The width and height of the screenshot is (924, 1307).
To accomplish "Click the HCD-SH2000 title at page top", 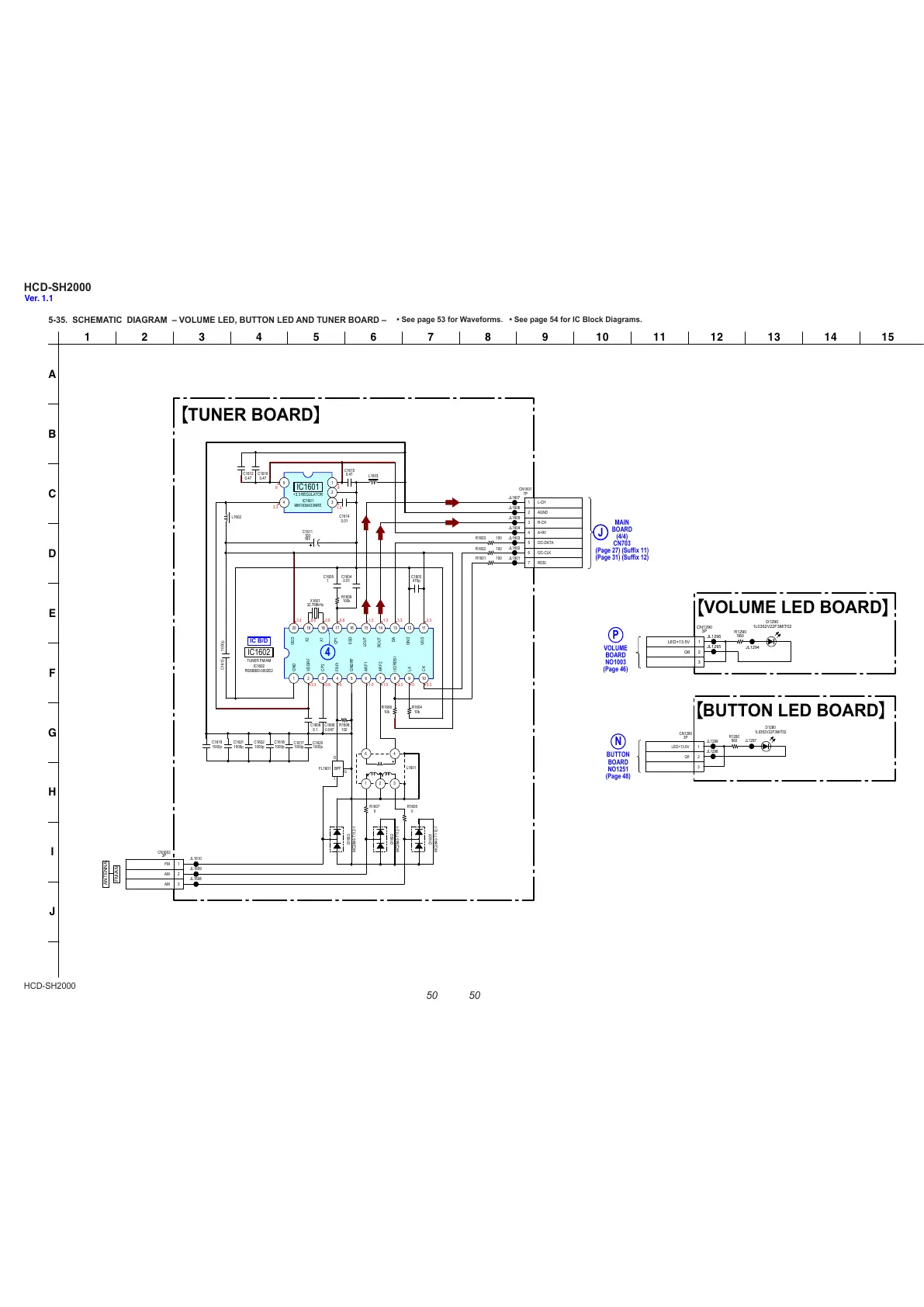I will (x=57, y=287).
